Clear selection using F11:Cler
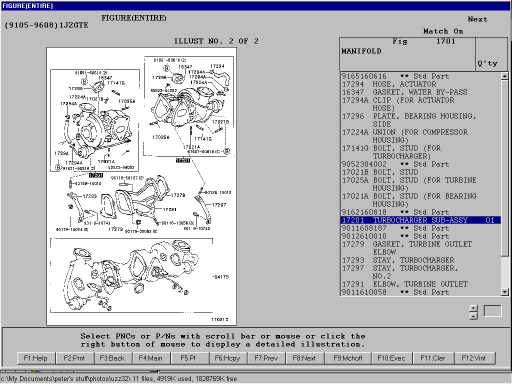 click(433, 358)
